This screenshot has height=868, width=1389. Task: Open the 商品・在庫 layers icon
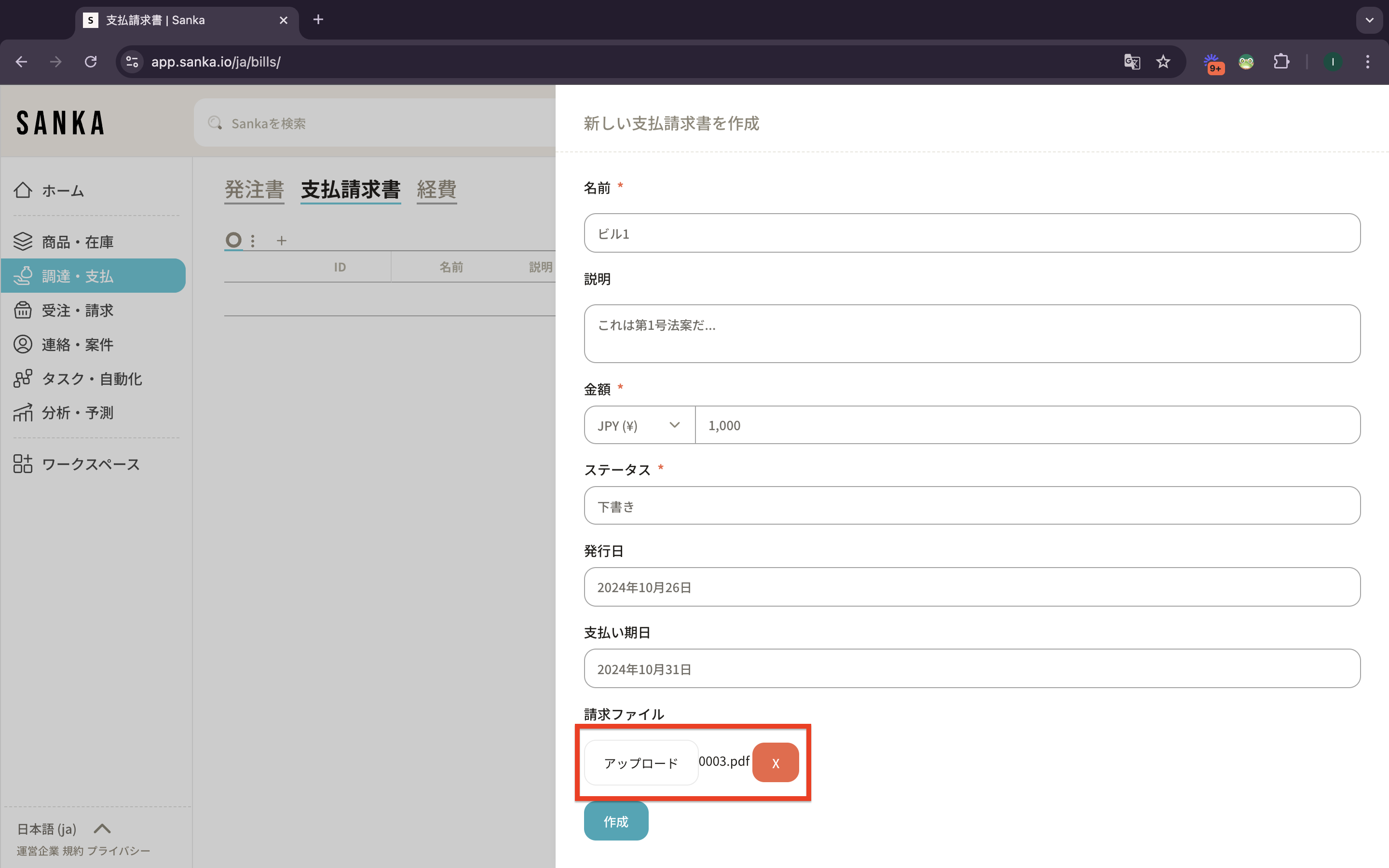click(23, 242)
